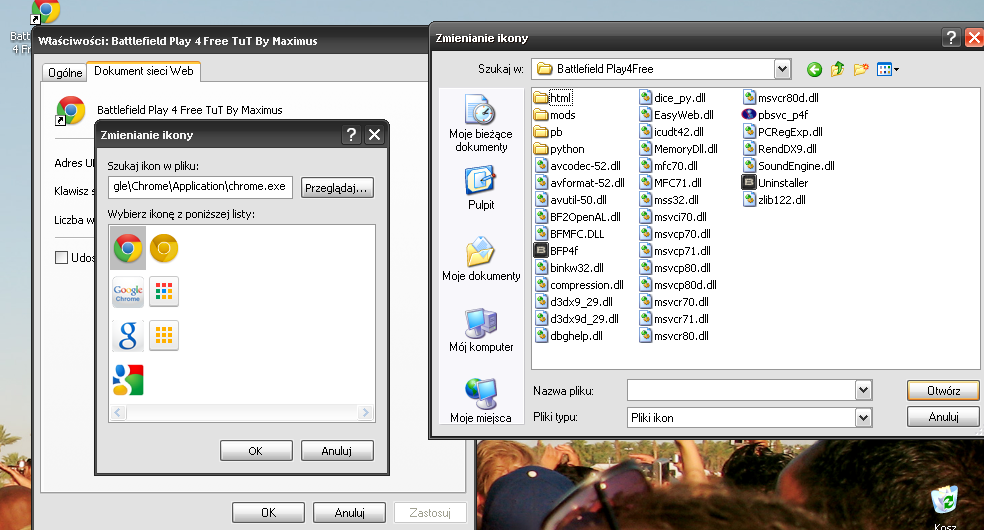Click the Kosz recycle bin desktop icon
This screenshot has height=530, width=984.
tap(944, 508)
